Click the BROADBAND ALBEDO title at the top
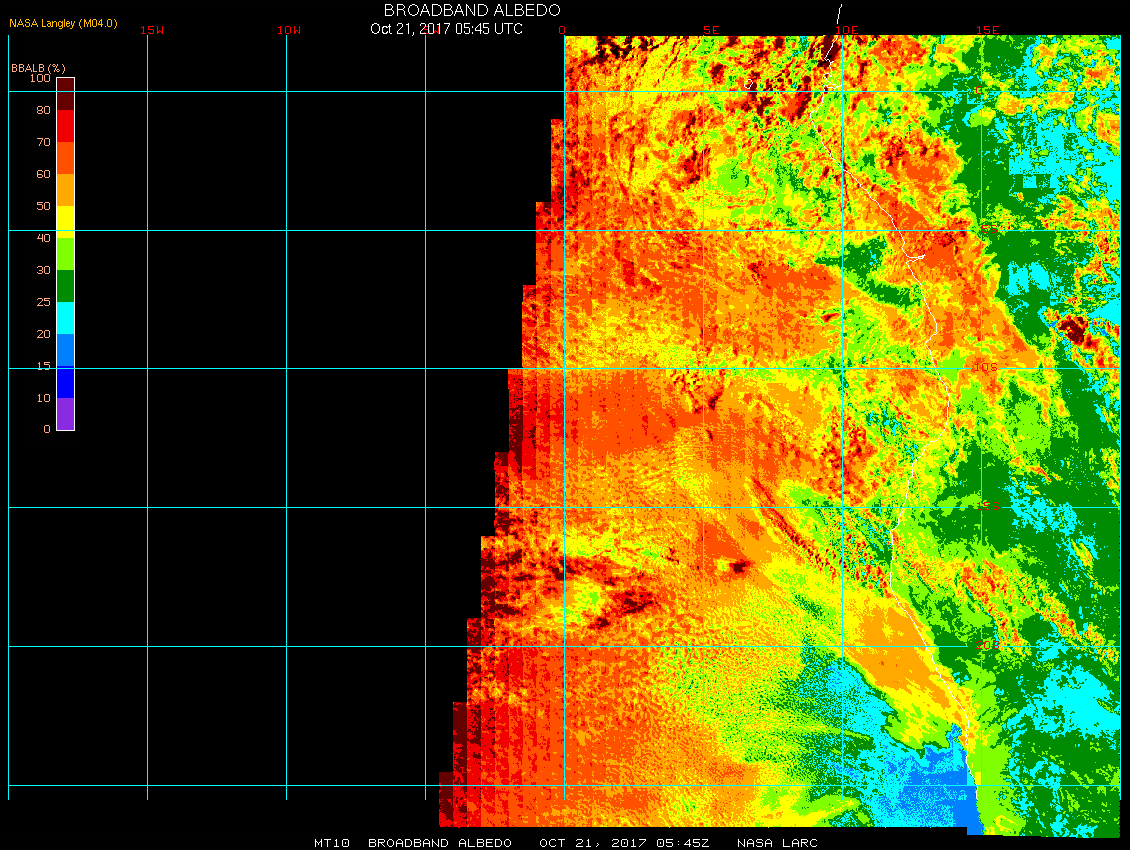Image resolution: width=1130 pixels, height=850 pixels. [472, 10]
